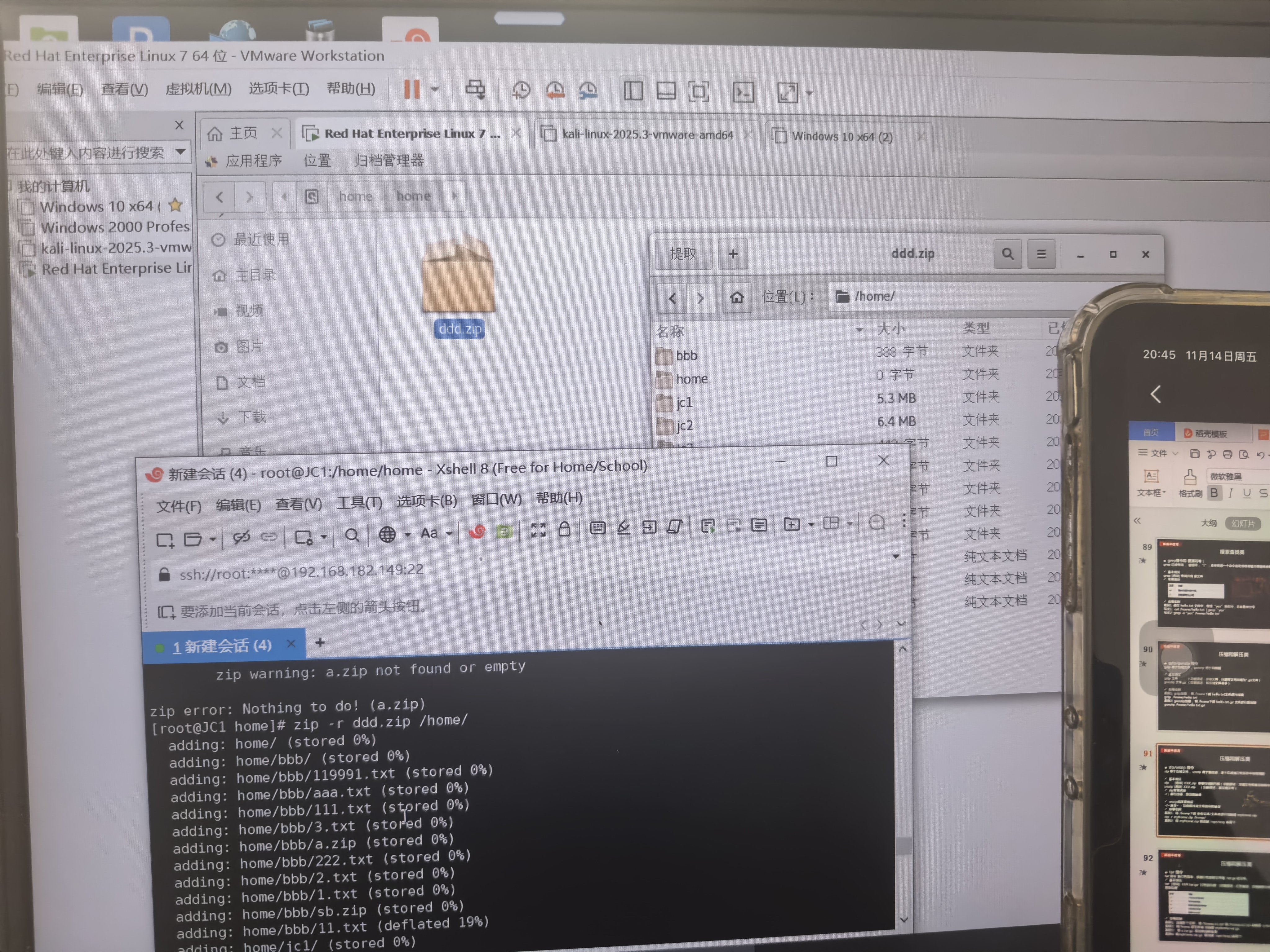Toggle the VMware sidebar library view icon
Viewport: 1270px width, 952px height.
pyautogui.click(x=633, y=91)
